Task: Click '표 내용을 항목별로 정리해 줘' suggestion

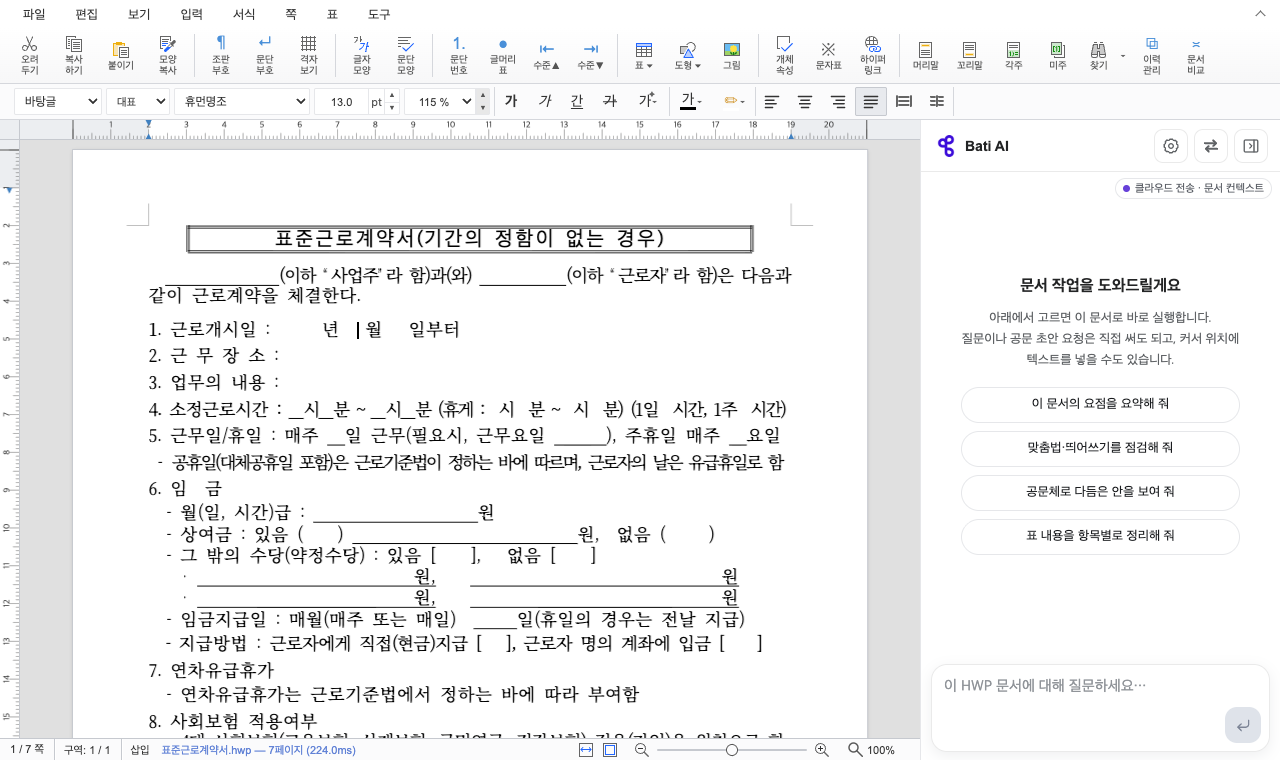Action: (1100, 536)
